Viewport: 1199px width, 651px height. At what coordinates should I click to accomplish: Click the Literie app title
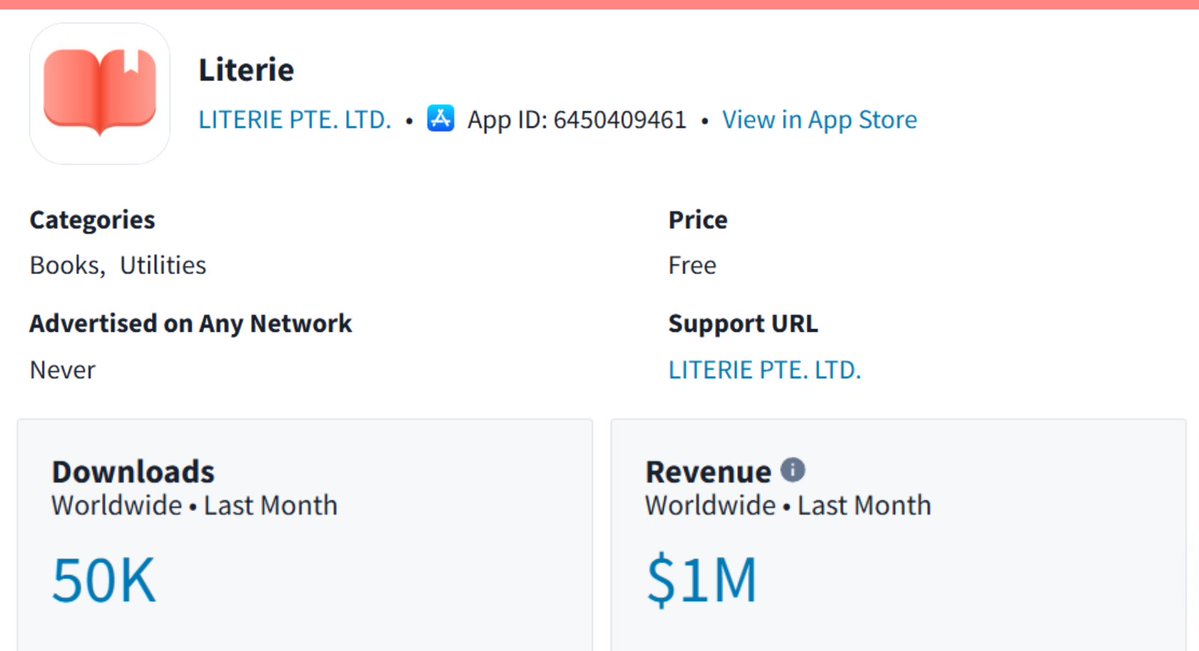(246, 70)
